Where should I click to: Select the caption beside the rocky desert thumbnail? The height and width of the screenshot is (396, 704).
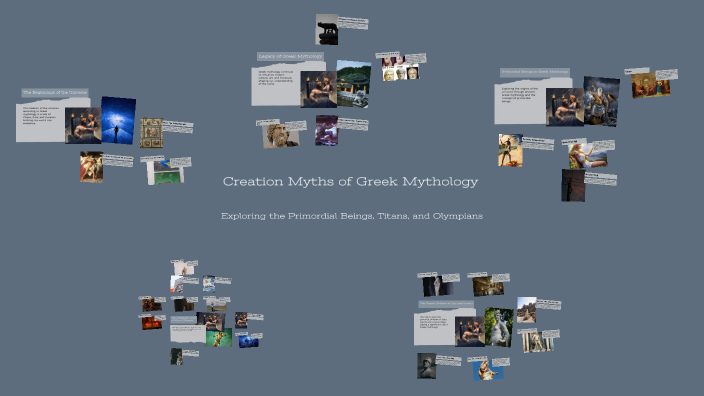tap(548, 304)
